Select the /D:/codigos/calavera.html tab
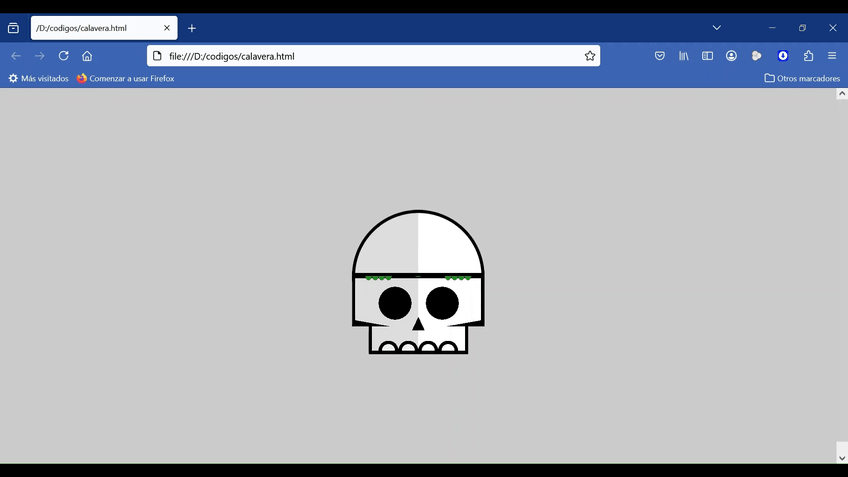Screen dimensions: 848x477 coord(104,28)
